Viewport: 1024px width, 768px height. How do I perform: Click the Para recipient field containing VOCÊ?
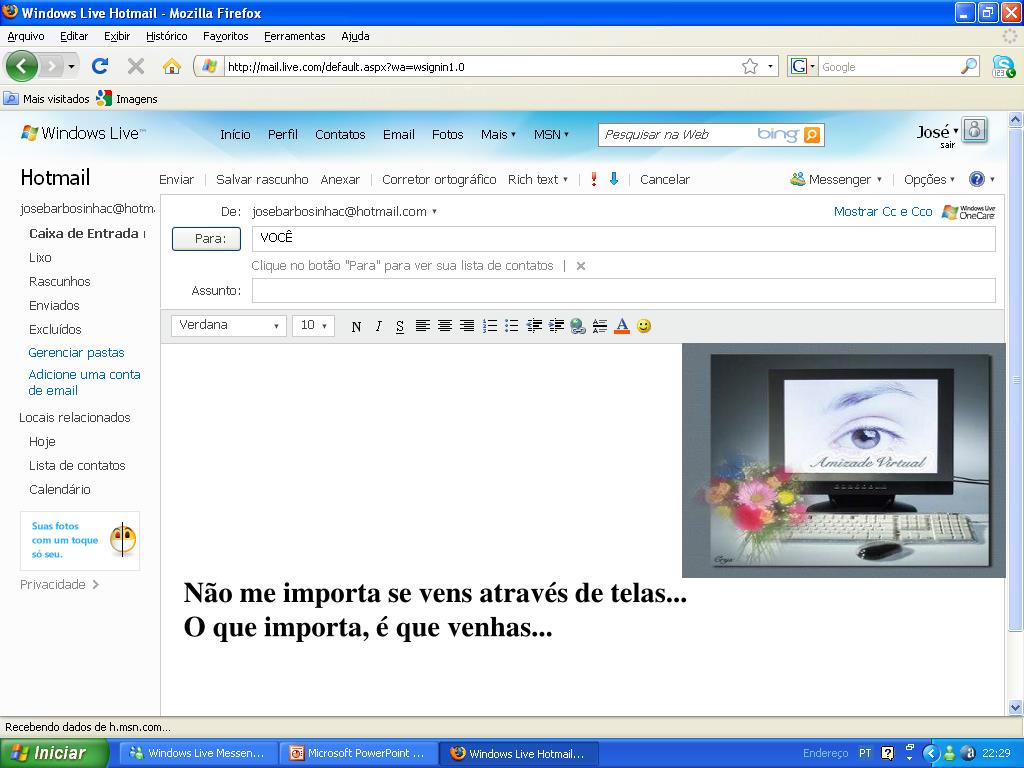[624, 238]
